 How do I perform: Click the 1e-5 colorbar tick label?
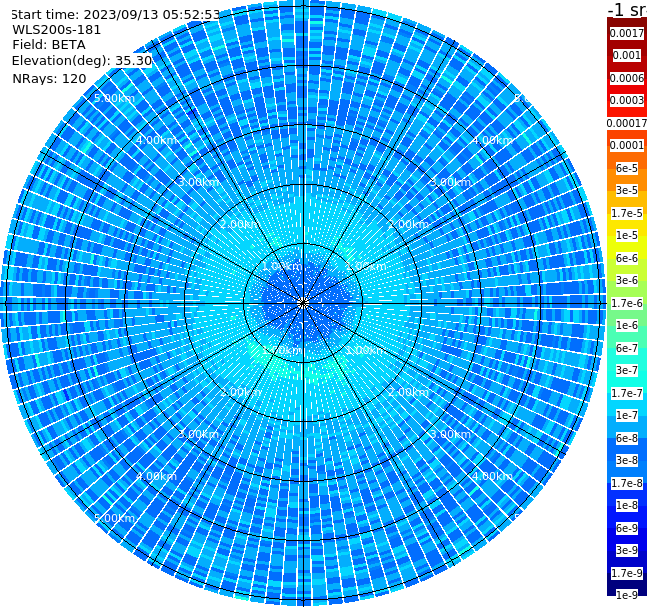(x=627, y=235)
